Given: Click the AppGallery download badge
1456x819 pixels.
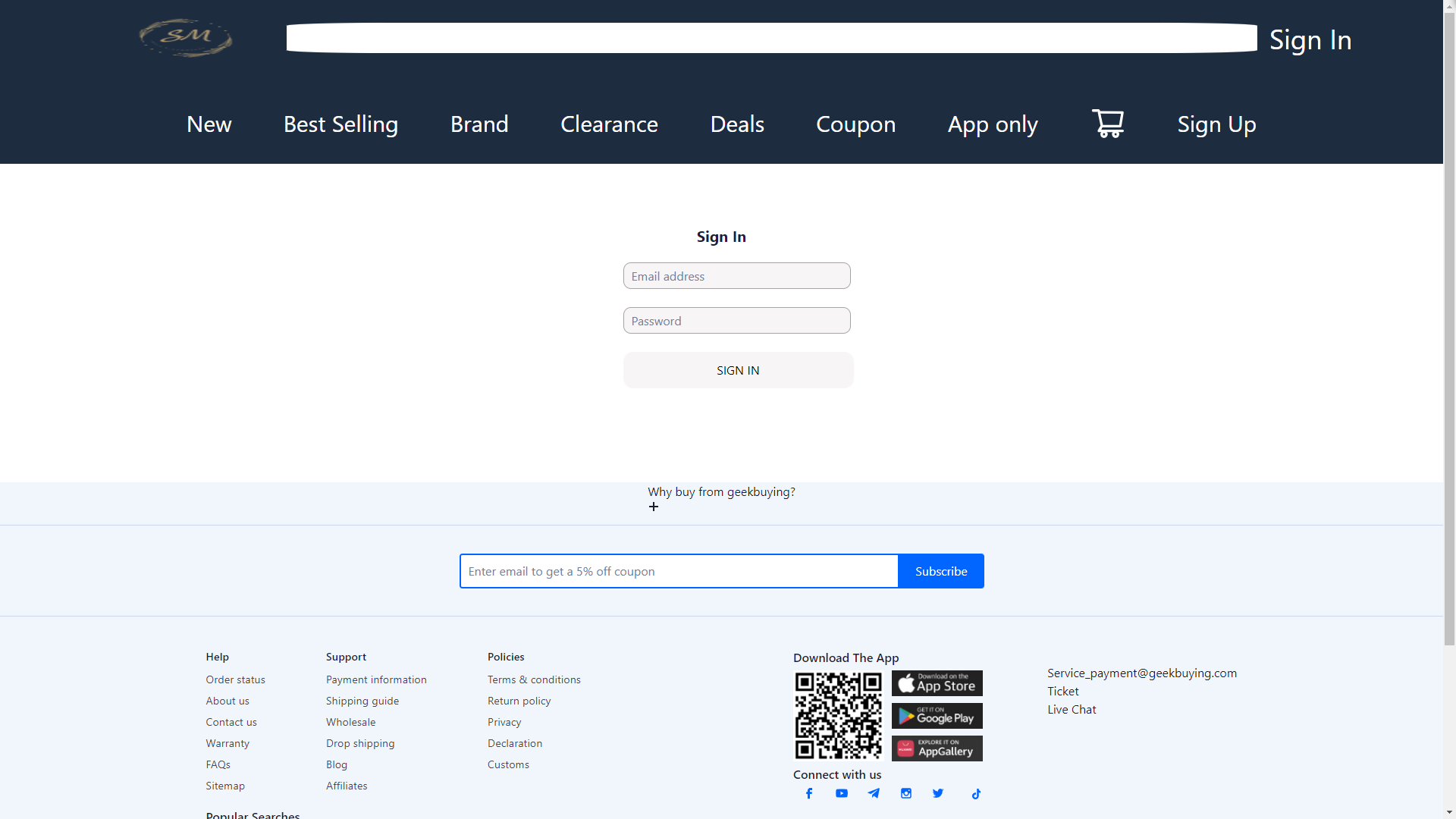Looking at the screenshot, I should coord(937,748).
